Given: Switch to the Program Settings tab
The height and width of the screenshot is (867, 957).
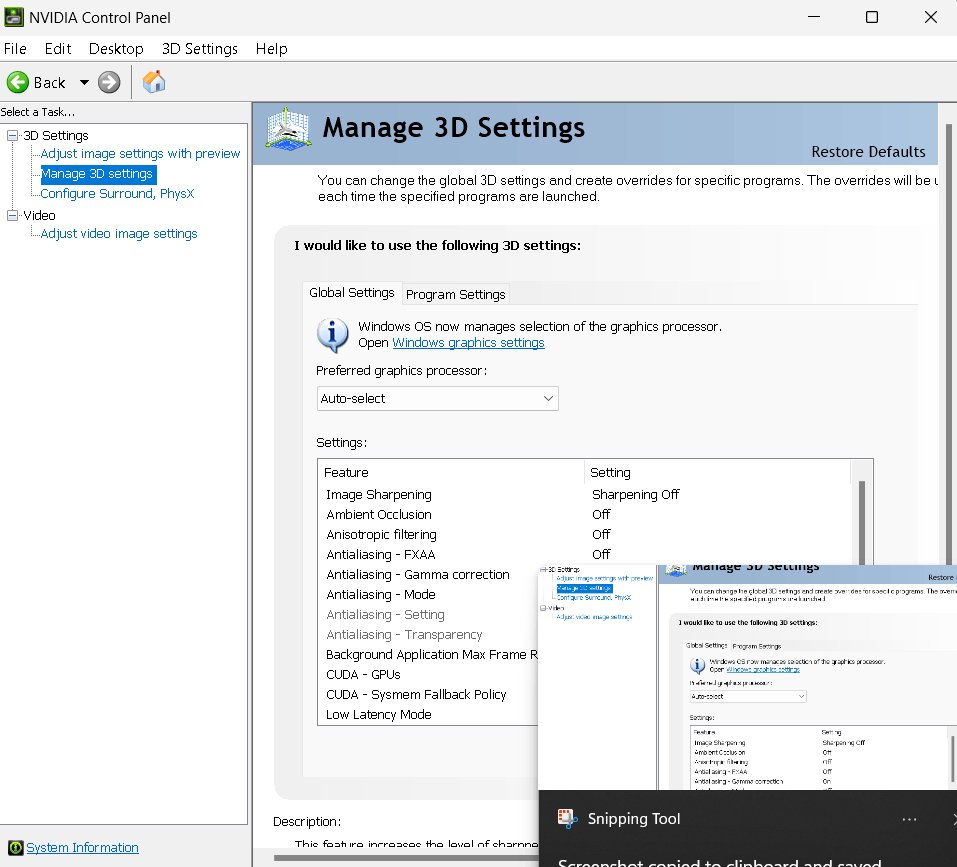Looking at the screenshot, I should click(455, 294).
